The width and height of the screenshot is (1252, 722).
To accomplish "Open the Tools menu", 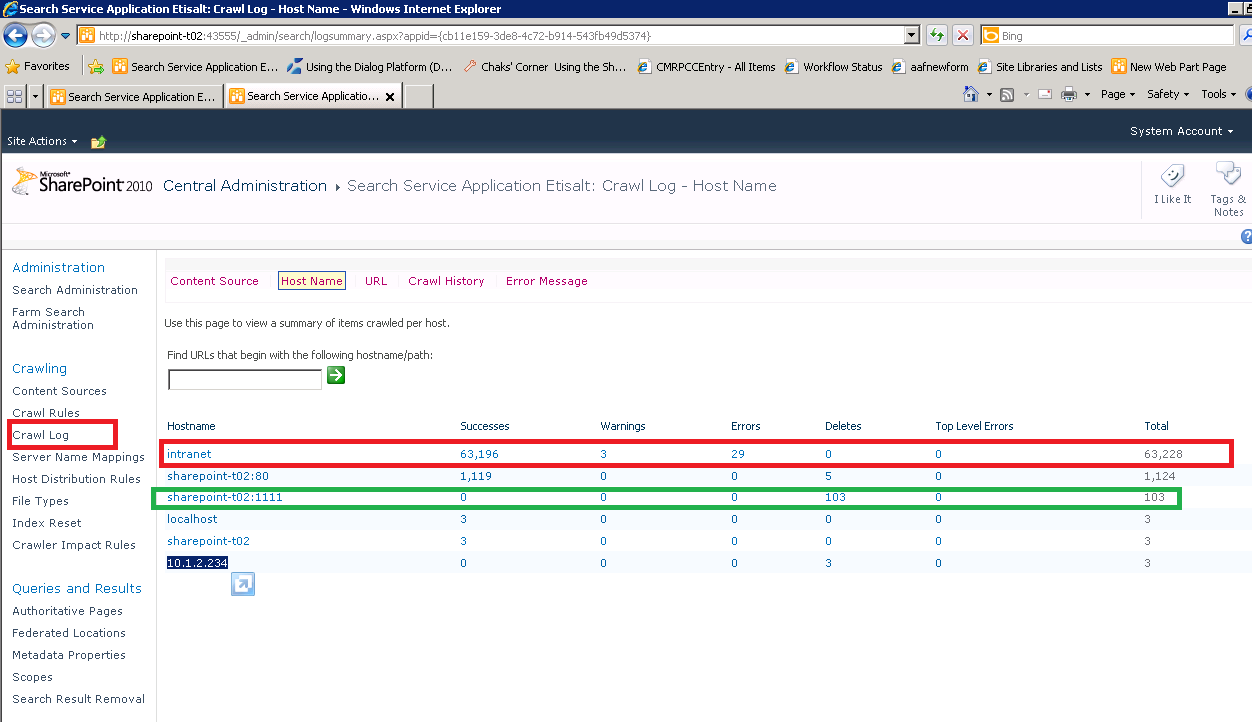I will 1216,93.
